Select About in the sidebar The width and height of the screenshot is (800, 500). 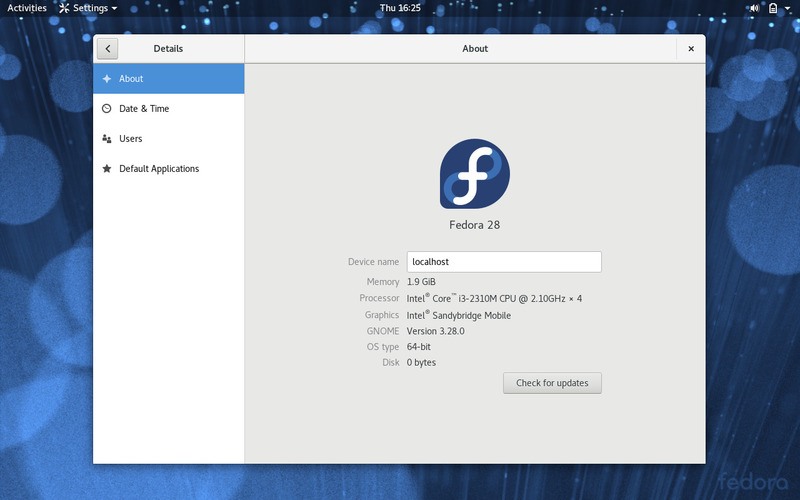(x=168, y=79)
